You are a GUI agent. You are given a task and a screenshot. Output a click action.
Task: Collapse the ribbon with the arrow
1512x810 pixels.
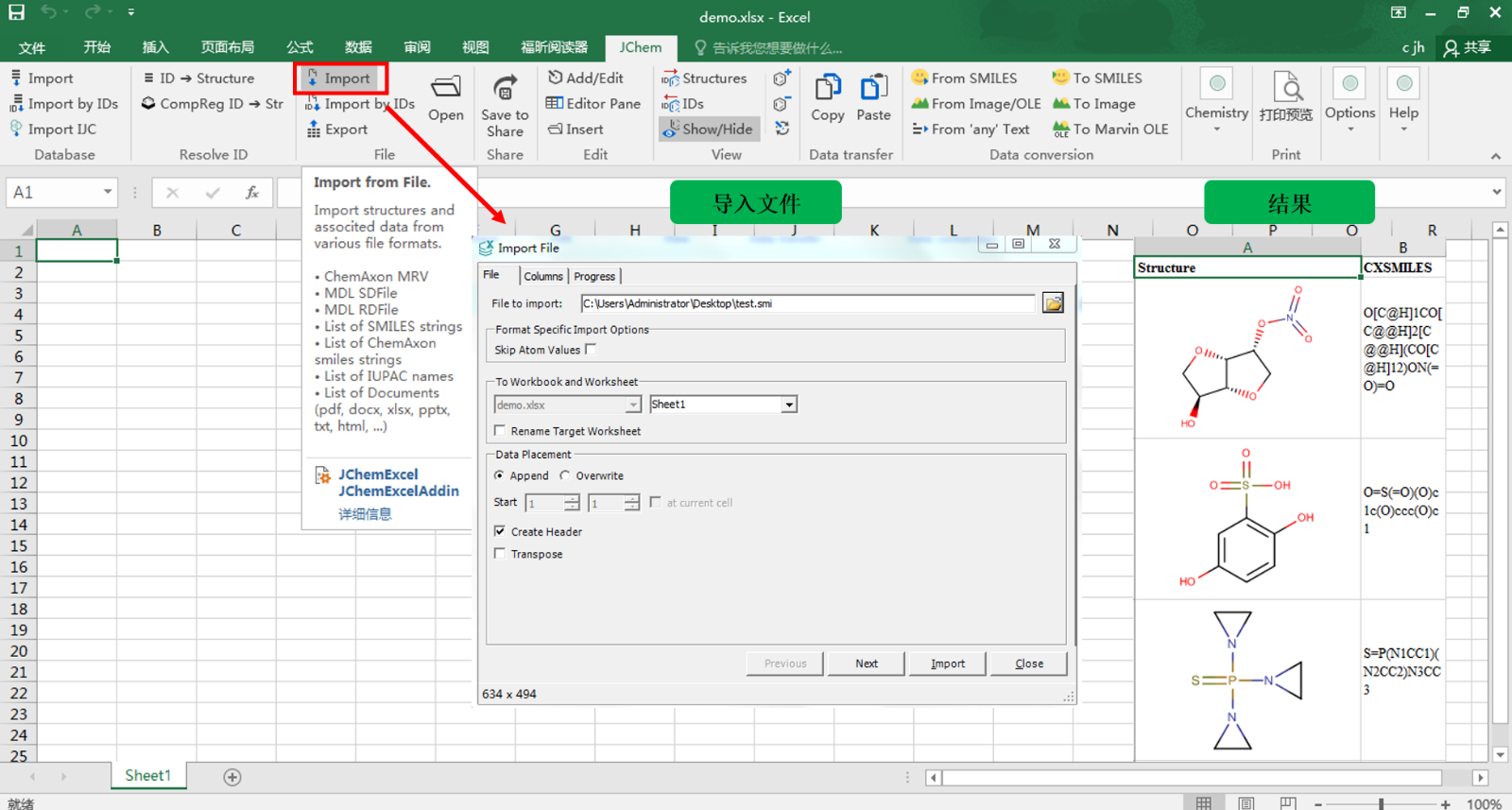pos(1495,156)
